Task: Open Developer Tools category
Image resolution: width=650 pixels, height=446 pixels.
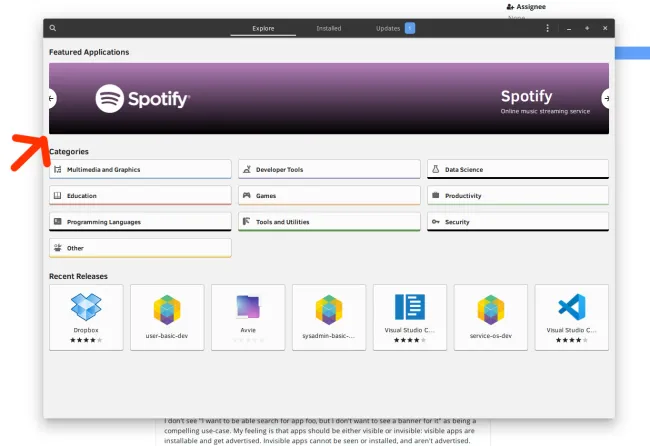Action: point(329,169)
